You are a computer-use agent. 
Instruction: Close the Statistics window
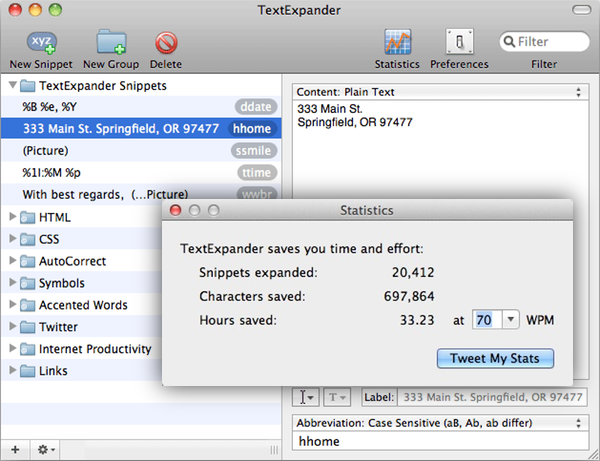[x=176, y=210]
